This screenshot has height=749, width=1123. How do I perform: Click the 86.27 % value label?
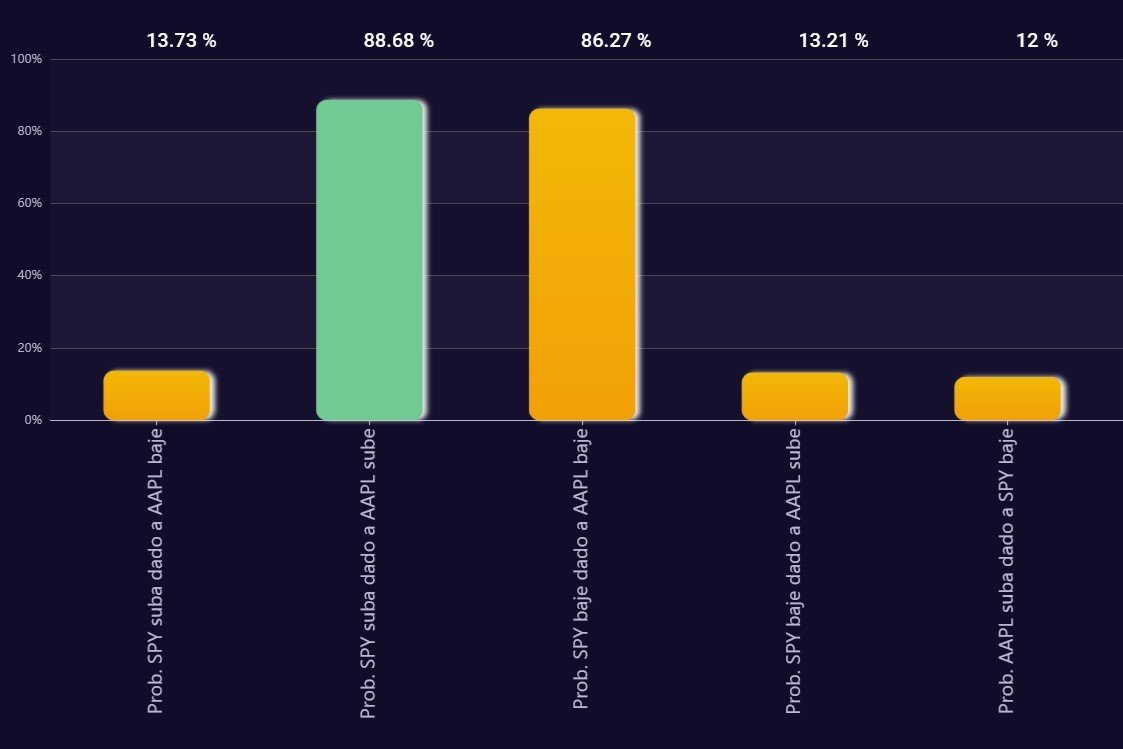615,41
